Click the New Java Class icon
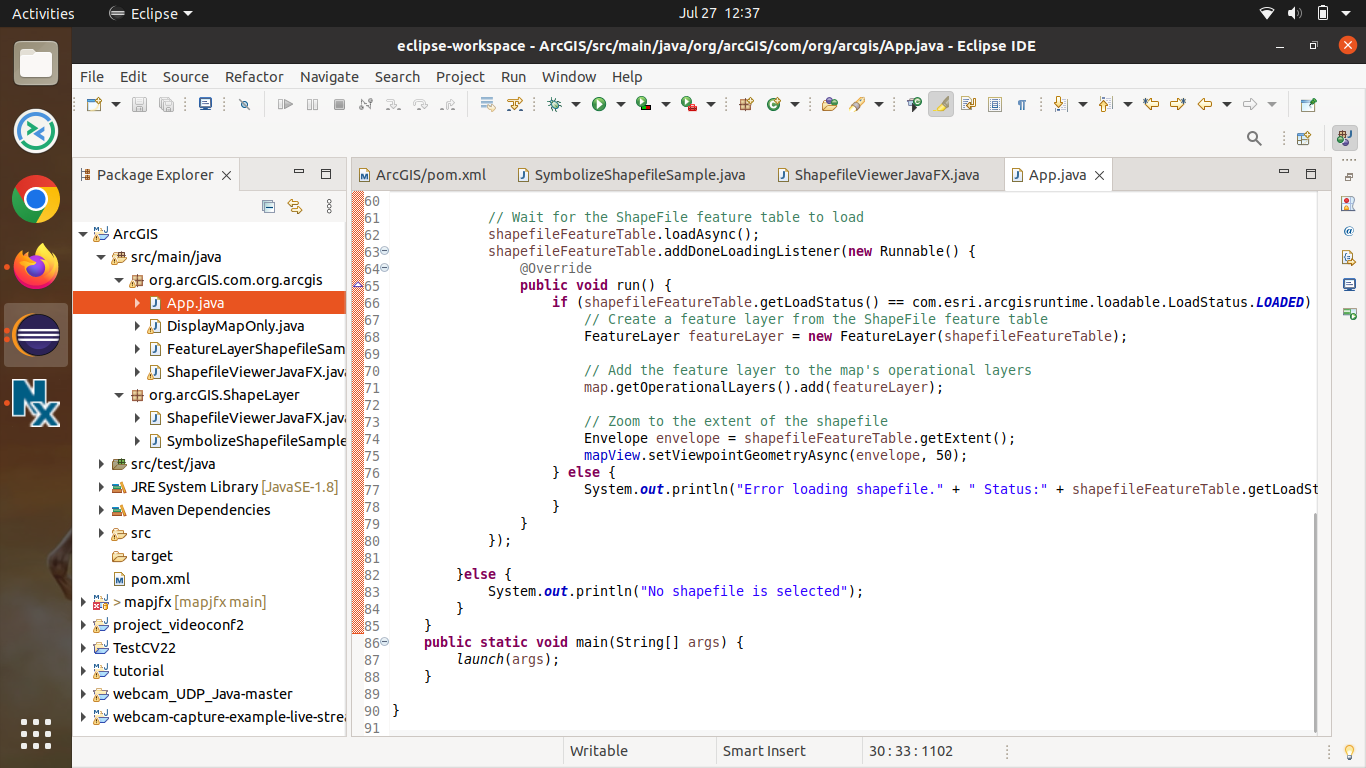 pyautogui.click(x=773, y=104)
